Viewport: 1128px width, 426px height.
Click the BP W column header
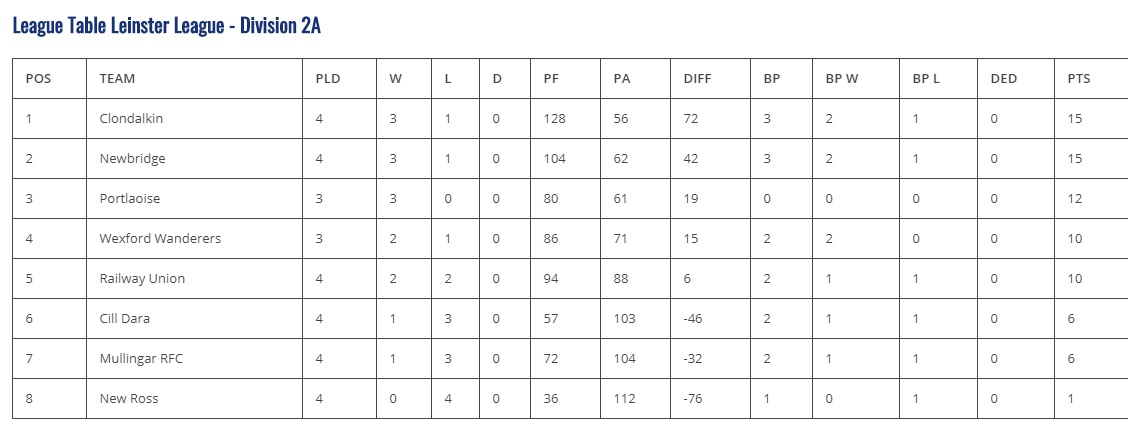842,78
